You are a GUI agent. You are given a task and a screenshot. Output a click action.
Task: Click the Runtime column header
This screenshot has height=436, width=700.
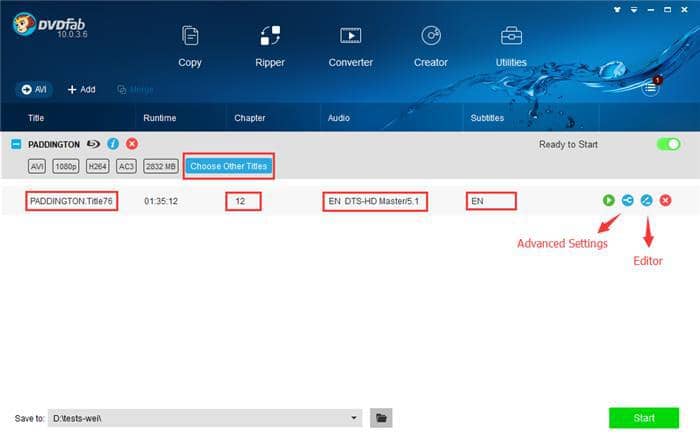click(160, 118)
